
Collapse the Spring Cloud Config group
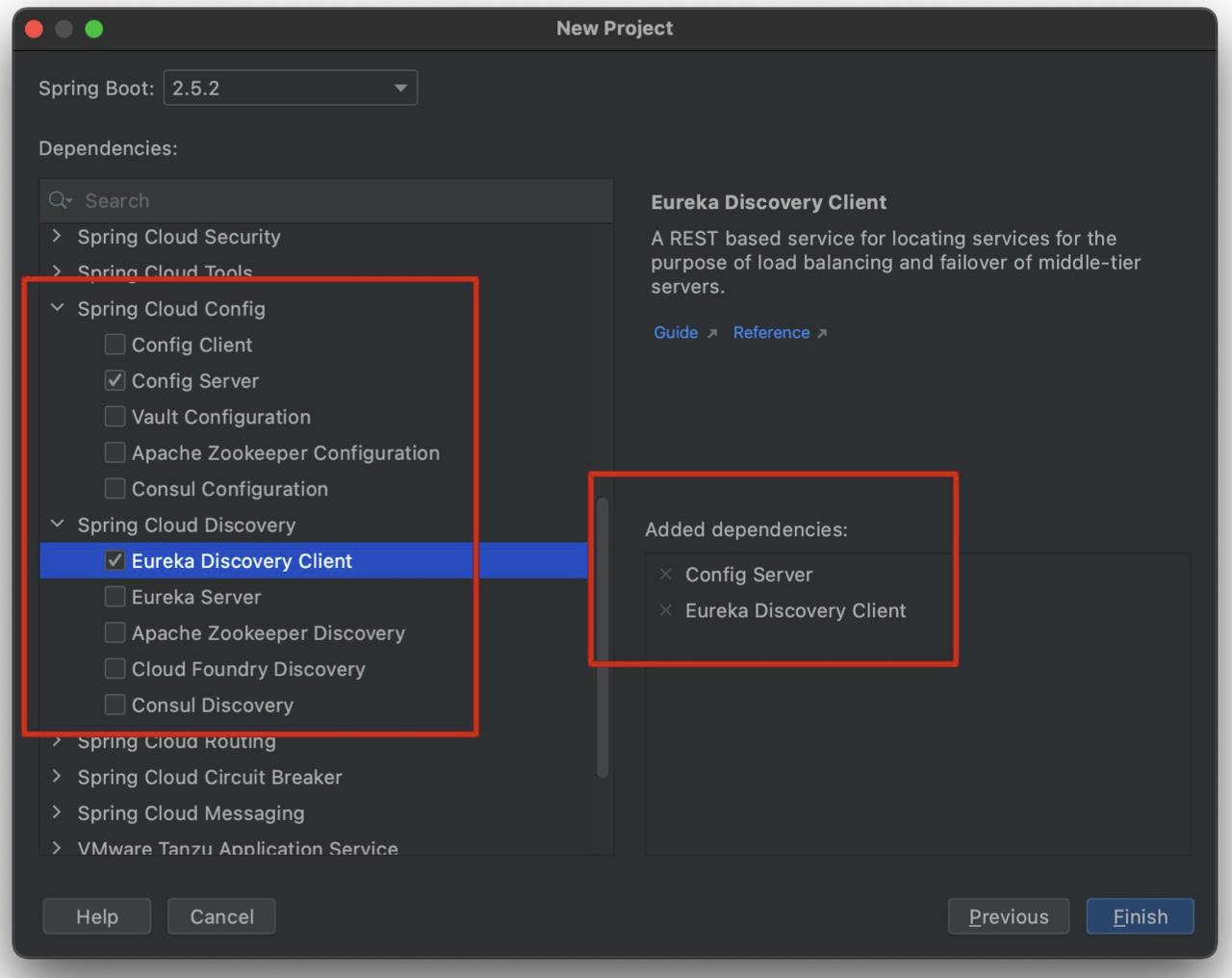pyautogui.click(x=57, y=308)
